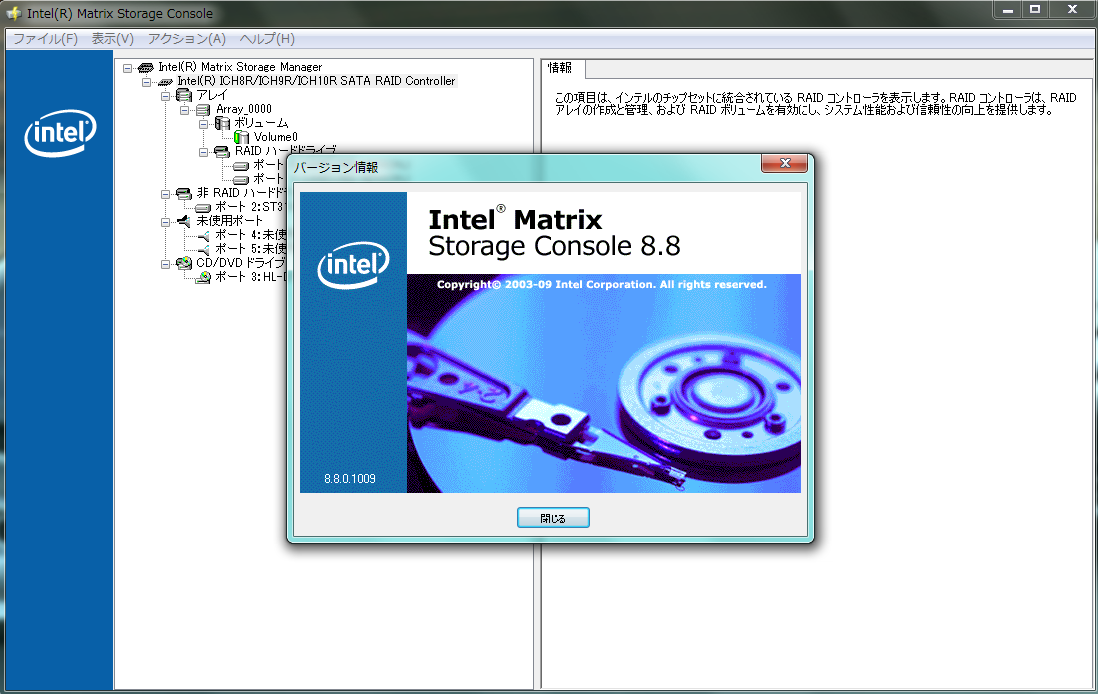This screenshot has height=694, width=1098.
Task: Select "Intel(R) ICH8R/ICH9R/ICH10R SATA RAID Controller" row
Action: pyautogui.click(x=316, y=81)
